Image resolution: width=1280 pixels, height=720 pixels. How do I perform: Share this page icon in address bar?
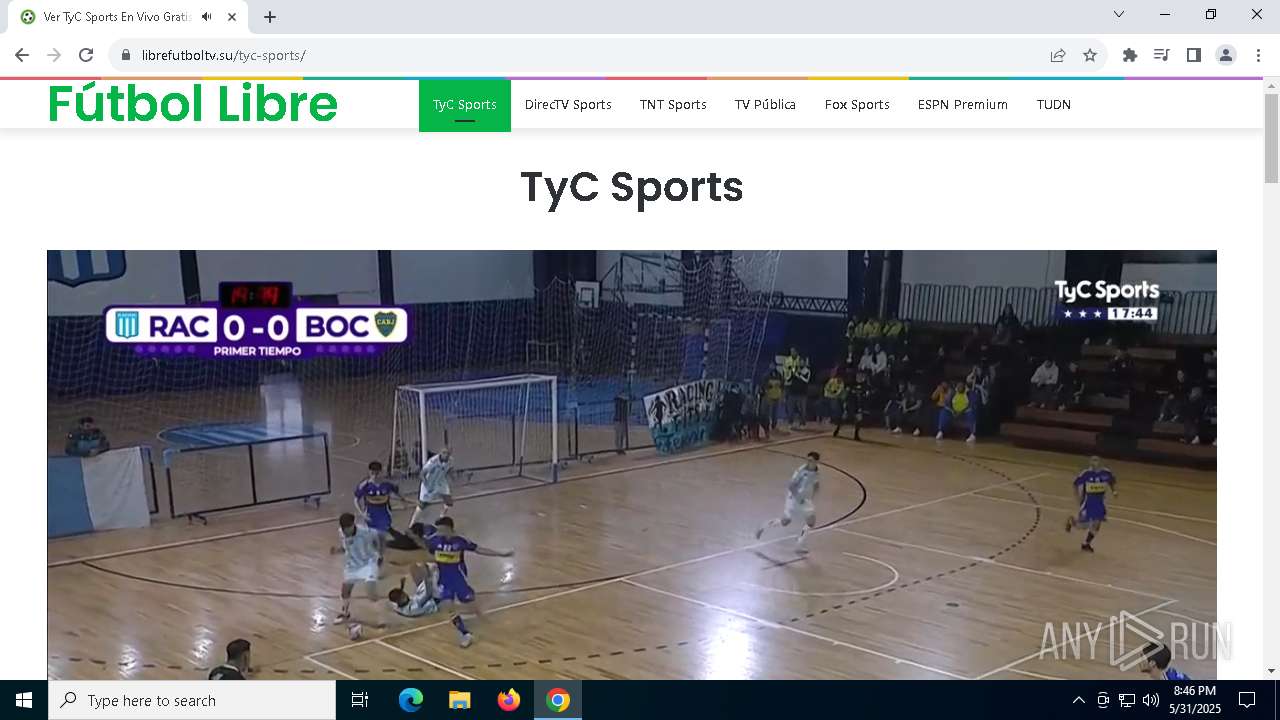pyautogui.click(x=1058, y=55)
